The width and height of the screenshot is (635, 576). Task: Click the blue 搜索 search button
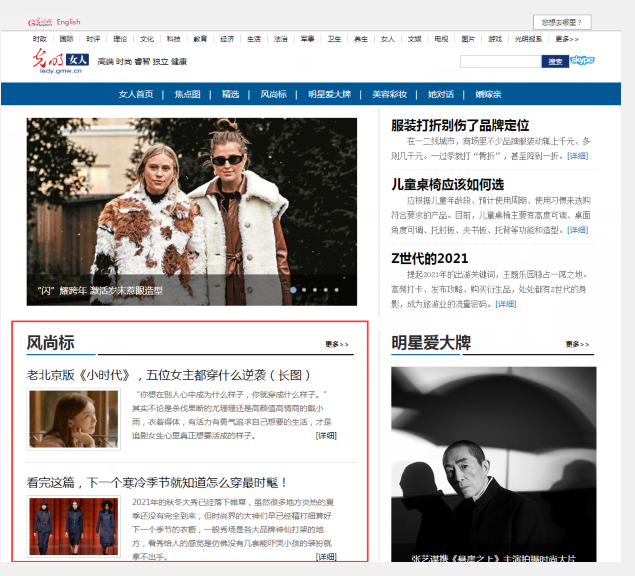pyautogui.click(x=555, y=62)
